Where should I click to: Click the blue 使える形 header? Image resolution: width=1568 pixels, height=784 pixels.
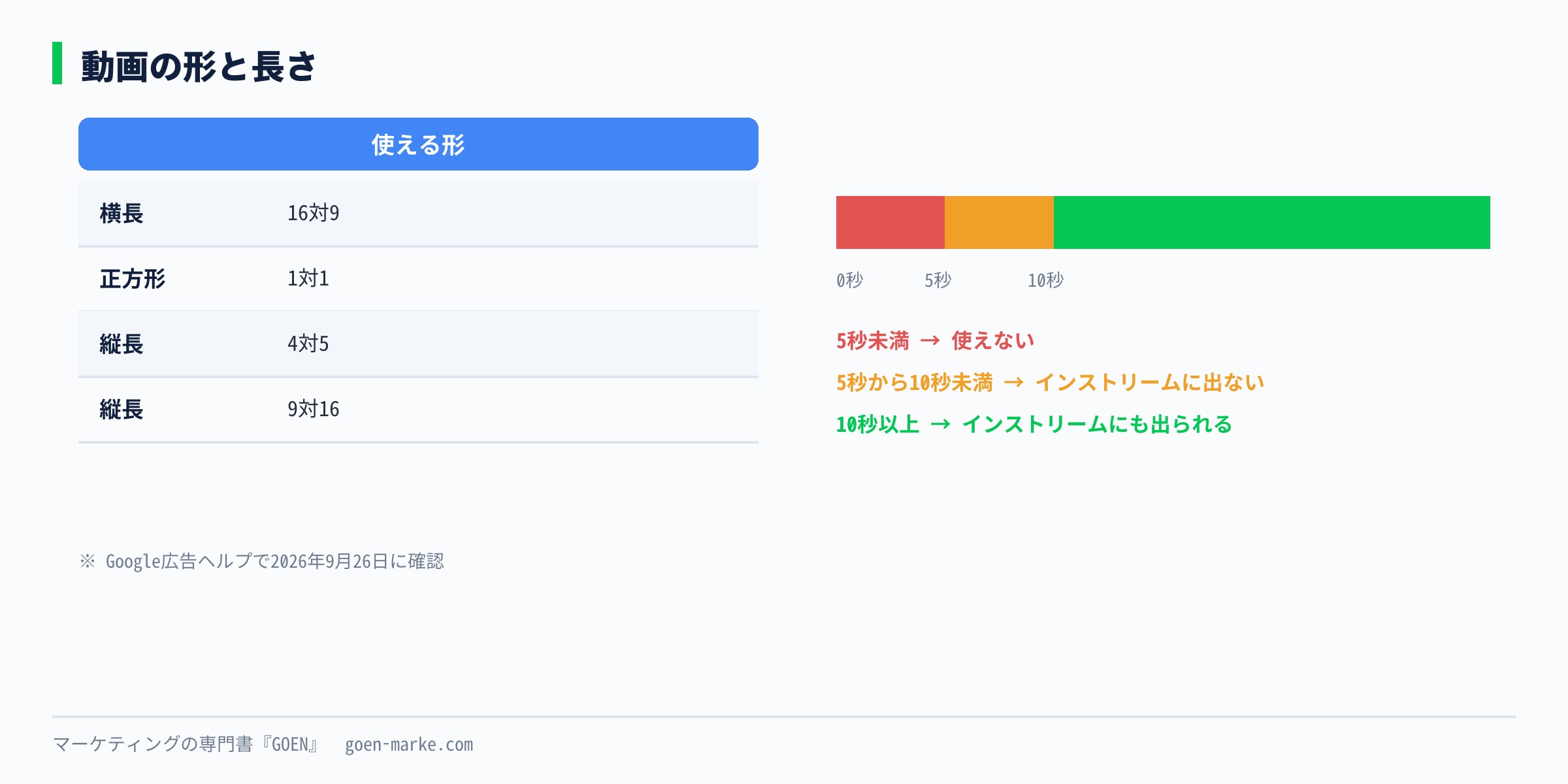pos(418,144)
